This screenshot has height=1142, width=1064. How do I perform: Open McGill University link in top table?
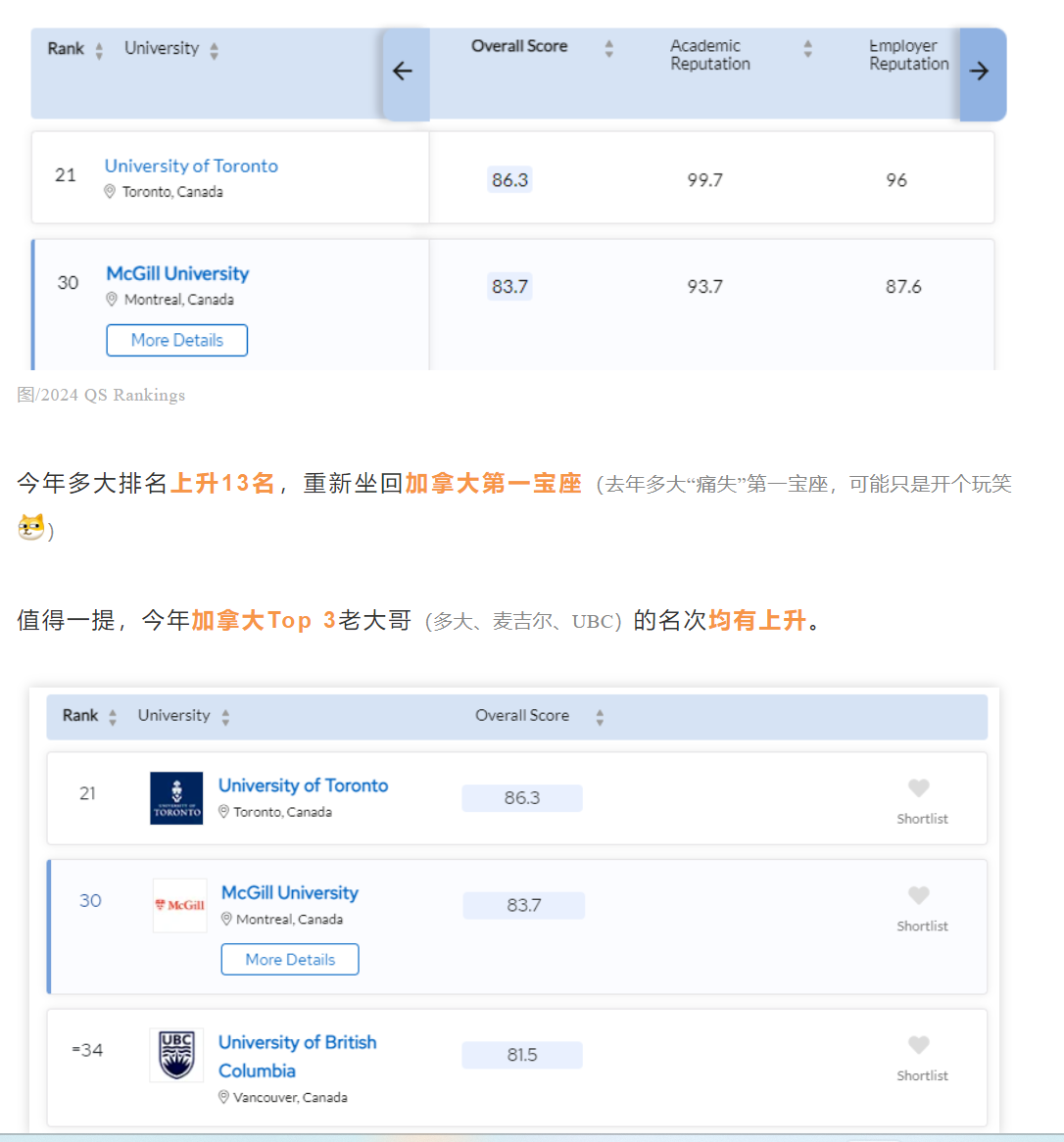coord(177,274)
